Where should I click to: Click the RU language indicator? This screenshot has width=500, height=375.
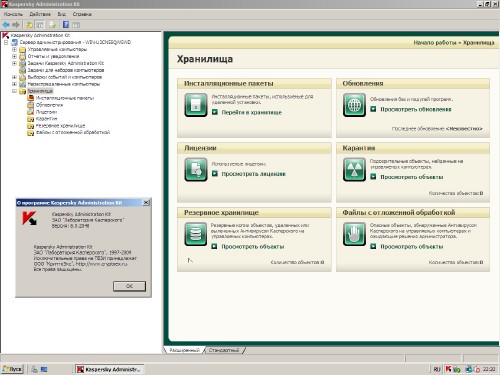pos(437,369)
